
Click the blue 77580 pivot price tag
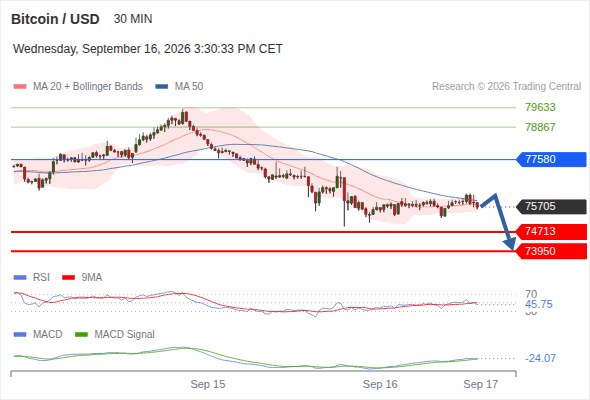pyautogui.click(x=551, y=159)
